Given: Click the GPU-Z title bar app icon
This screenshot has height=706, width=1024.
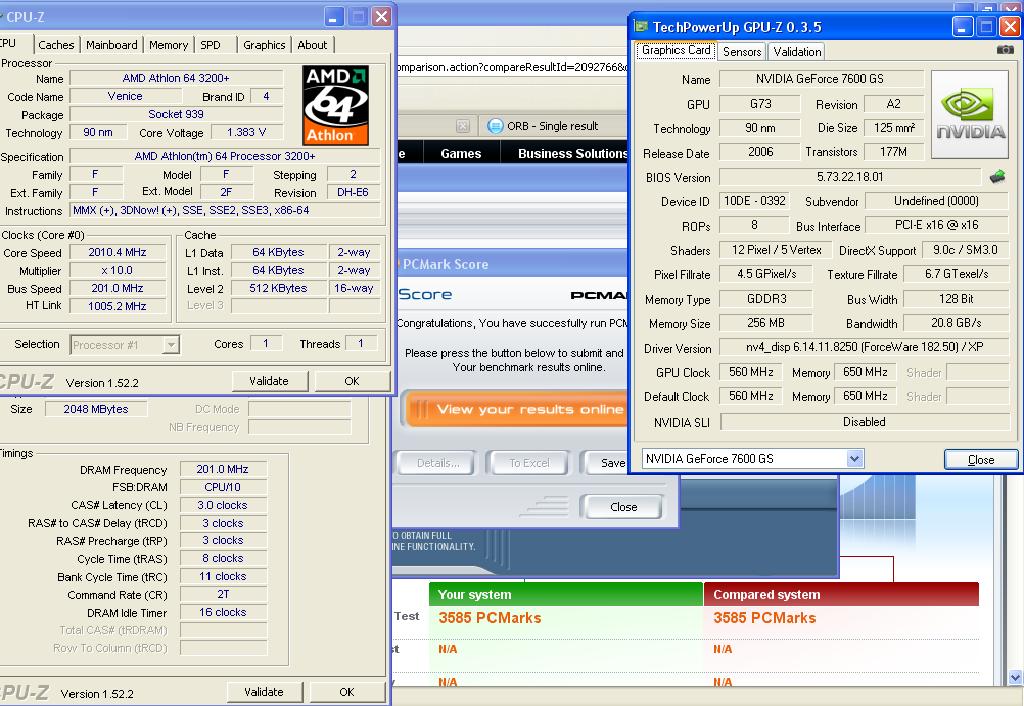Looking at the screenshot, I should coord(641,27).
